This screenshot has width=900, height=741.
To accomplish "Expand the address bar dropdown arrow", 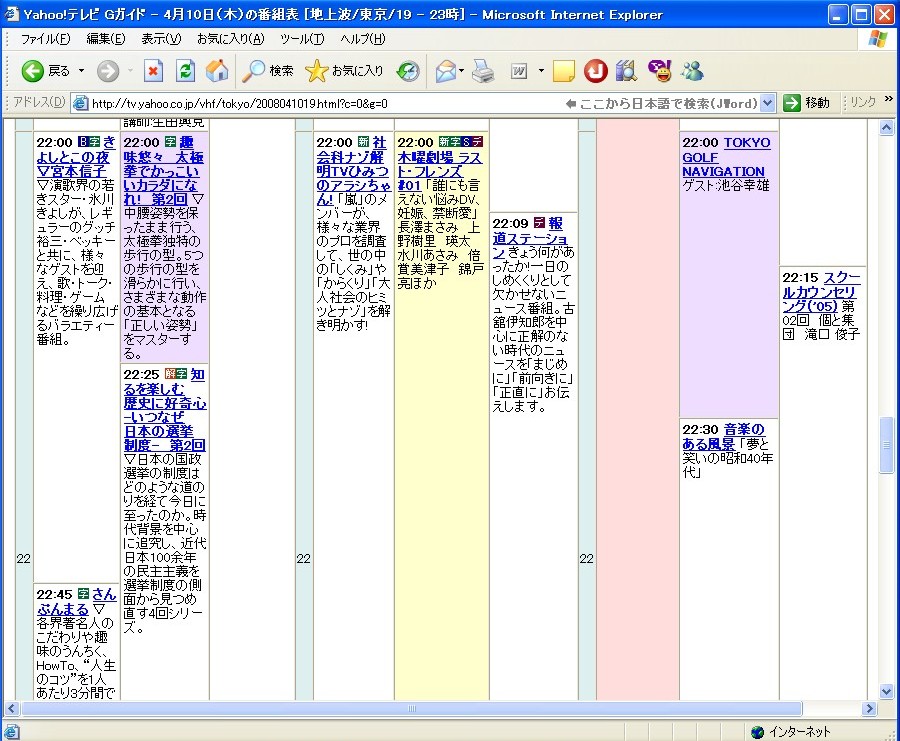I will click(x=768, y=103).
